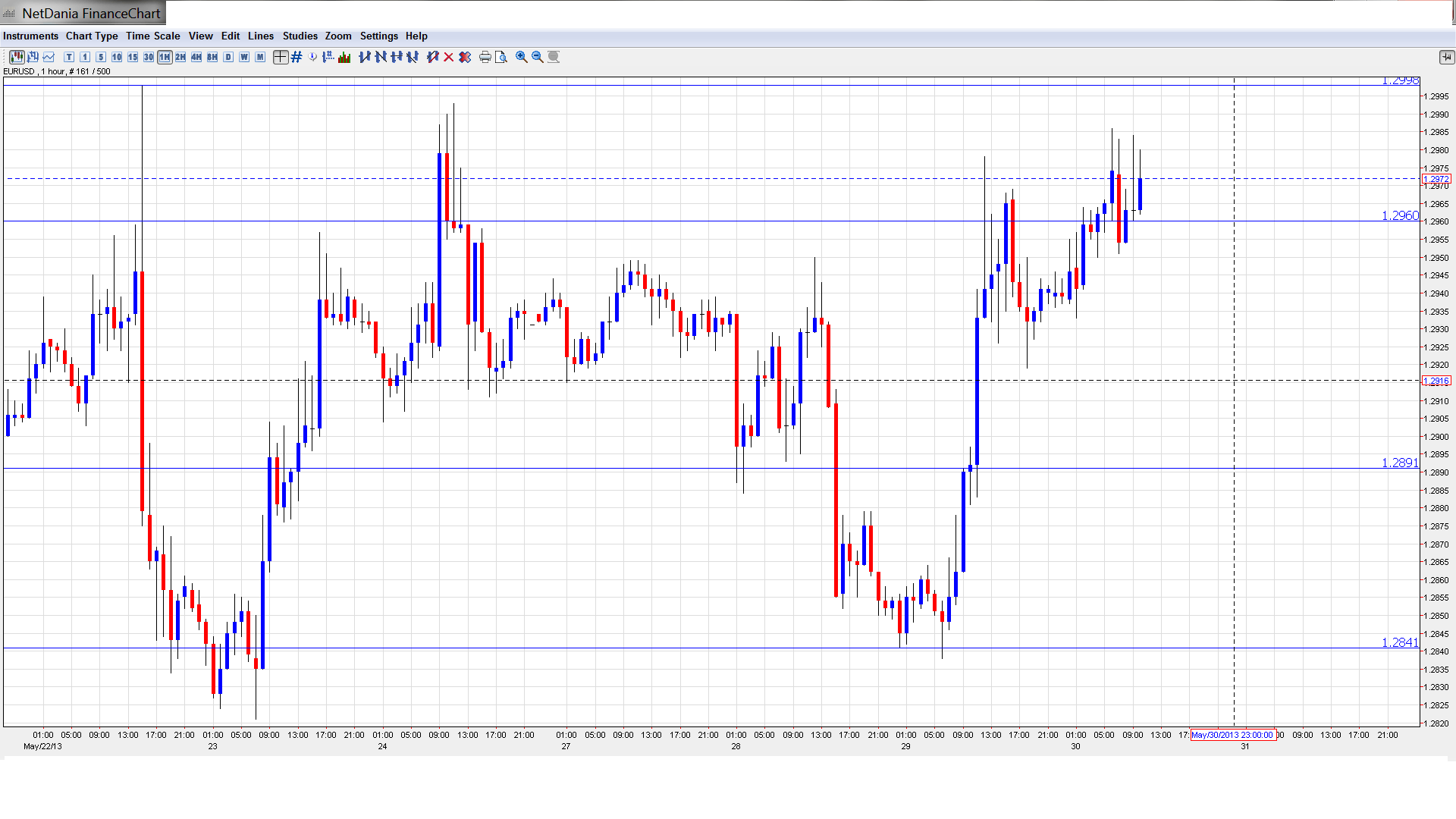Switch to line chart icon
Image resolution: width=1456 pixels, height=819 pixels.
[49, 57]
